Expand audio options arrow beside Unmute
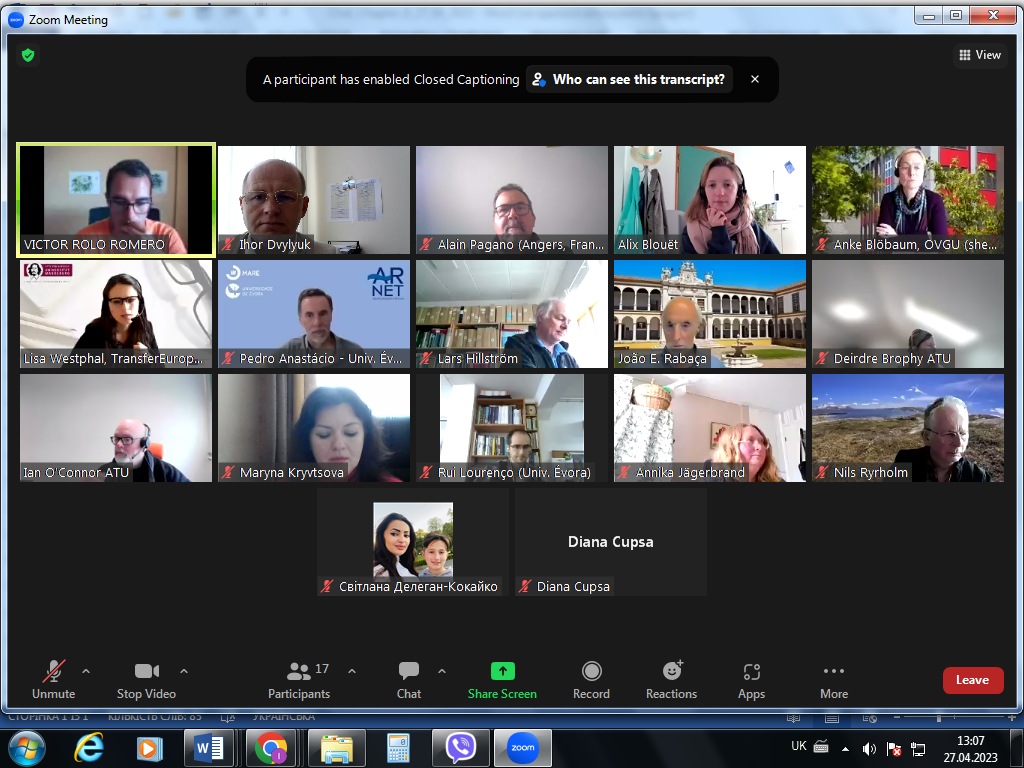The image size is (1024, 768). (85, 671)
